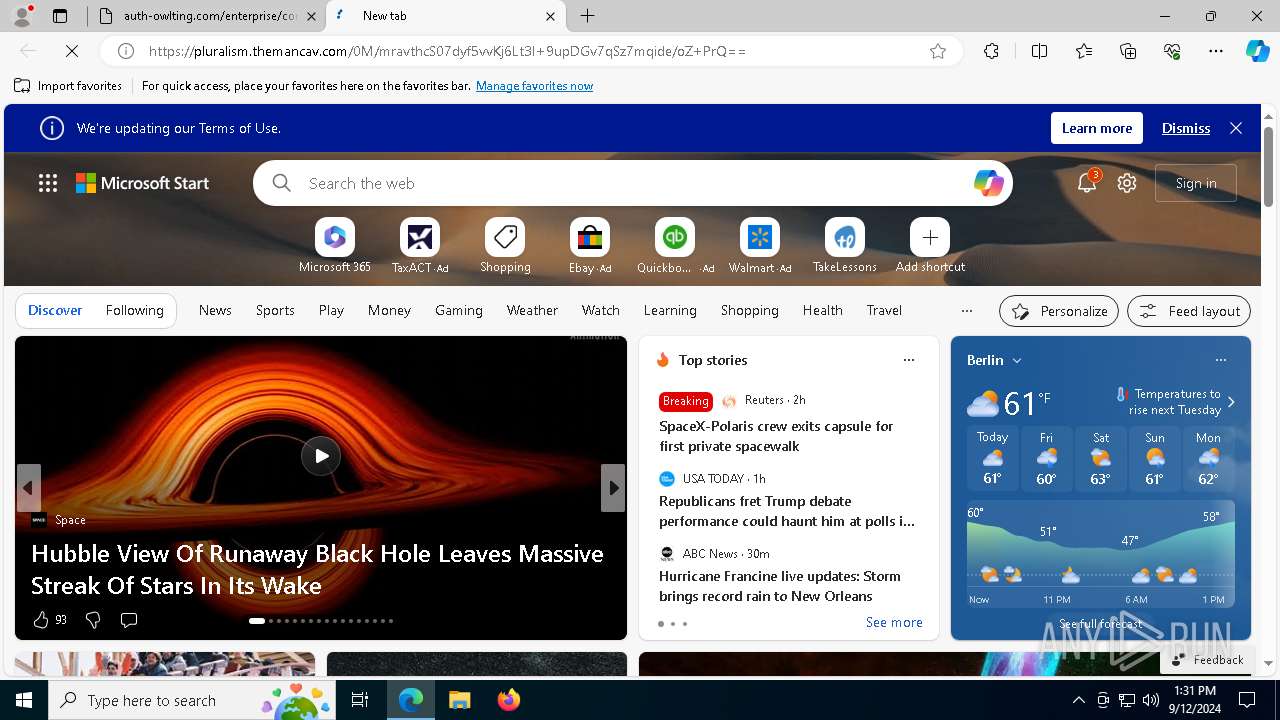Show hidden system tray icons
1280x720 pixels.
pos(1078,700)
